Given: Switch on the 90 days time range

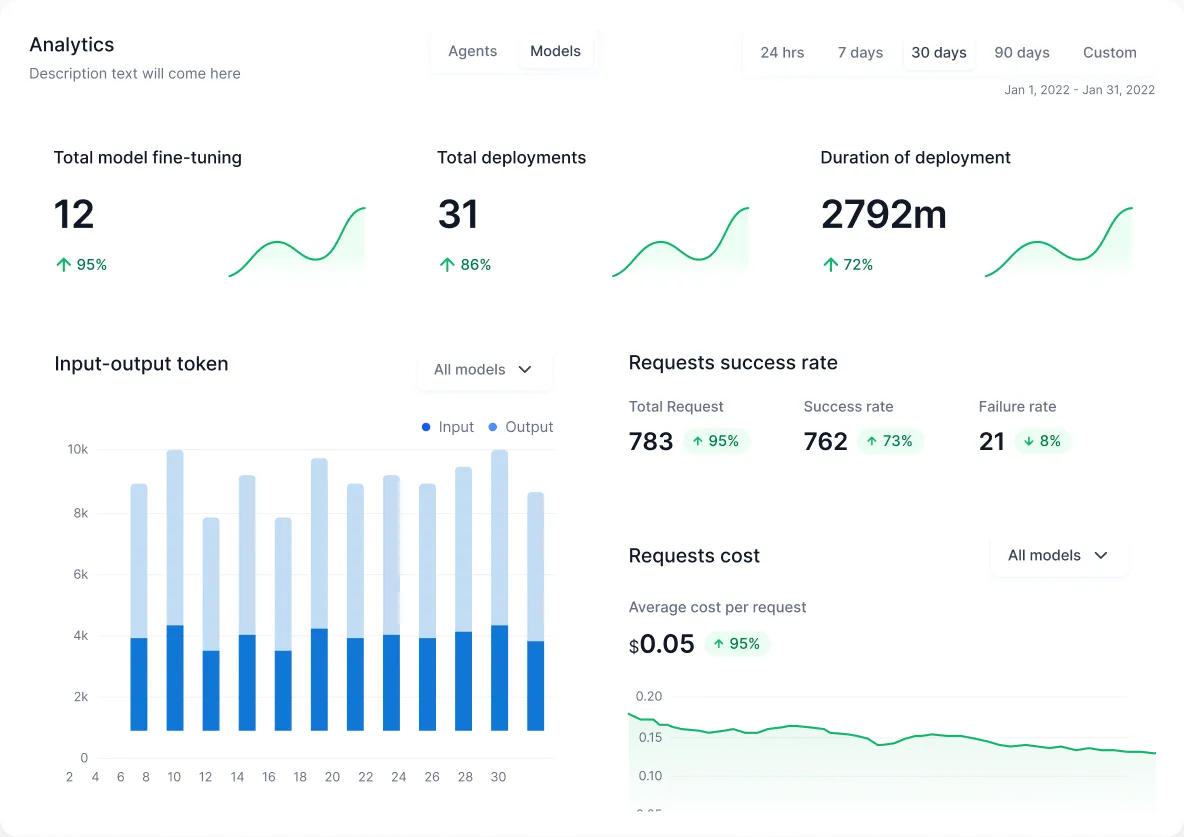Looking at the screenshot, I should click(1022, 52).
